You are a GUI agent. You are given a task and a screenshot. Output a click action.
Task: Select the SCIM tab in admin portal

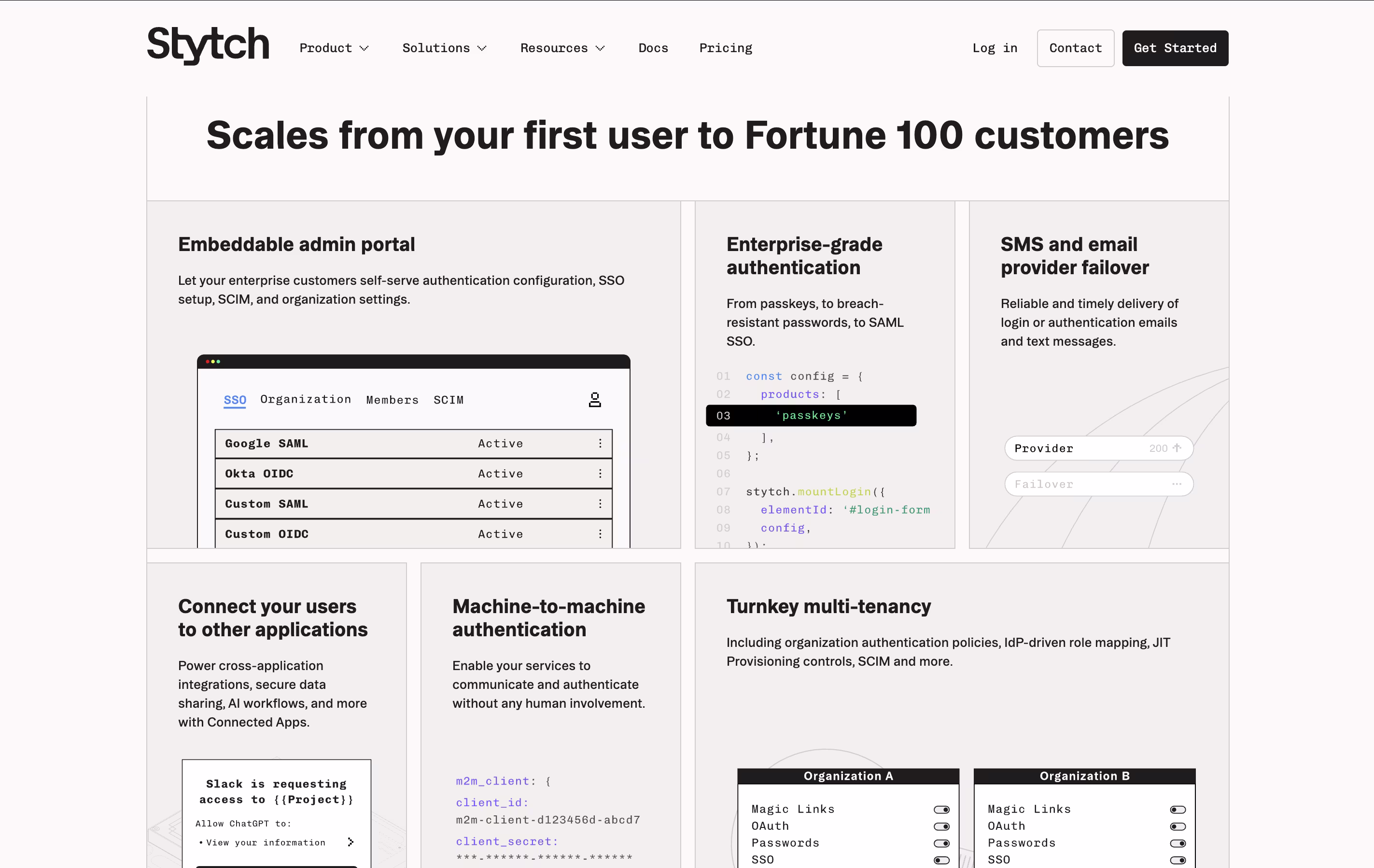pyautogui.click(x=448, y=400)
